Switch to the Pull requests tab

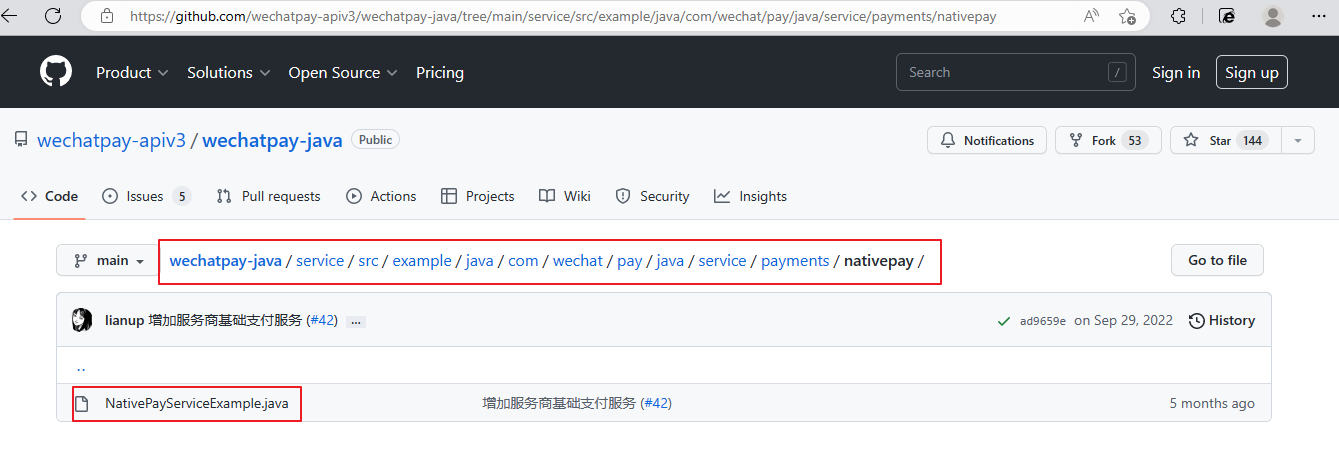(268, 196)
